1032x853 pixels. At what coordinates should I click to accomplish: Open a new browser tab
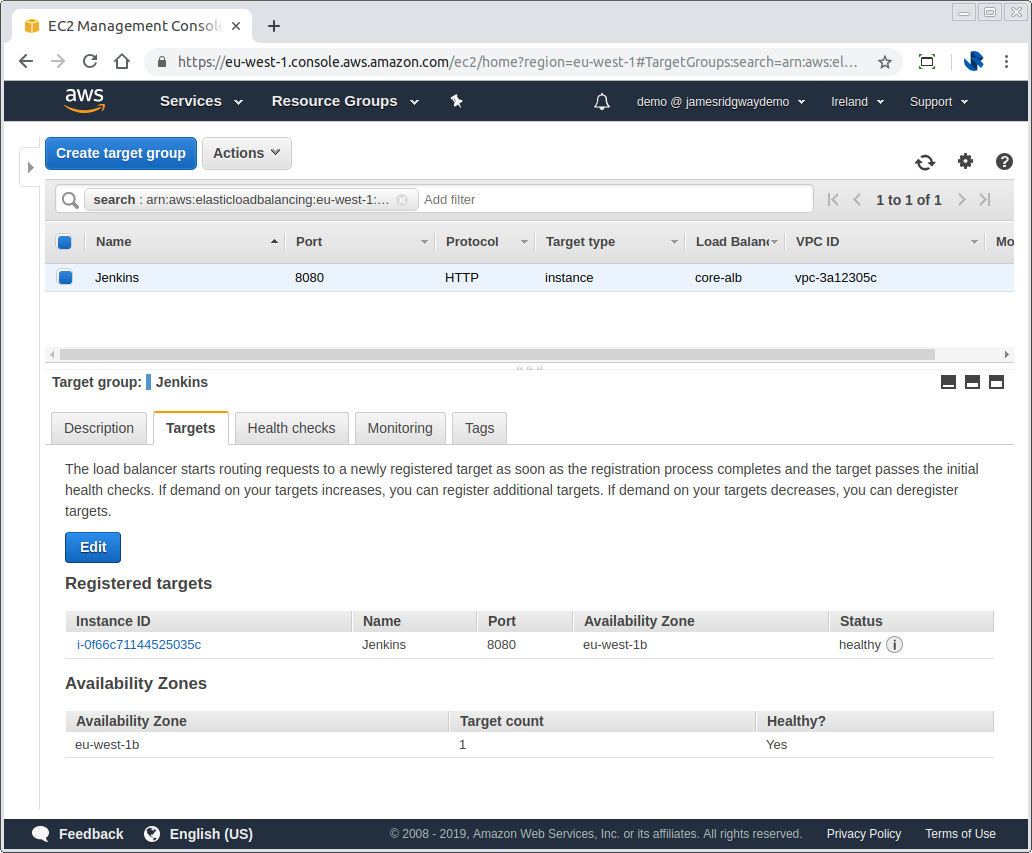274,26
